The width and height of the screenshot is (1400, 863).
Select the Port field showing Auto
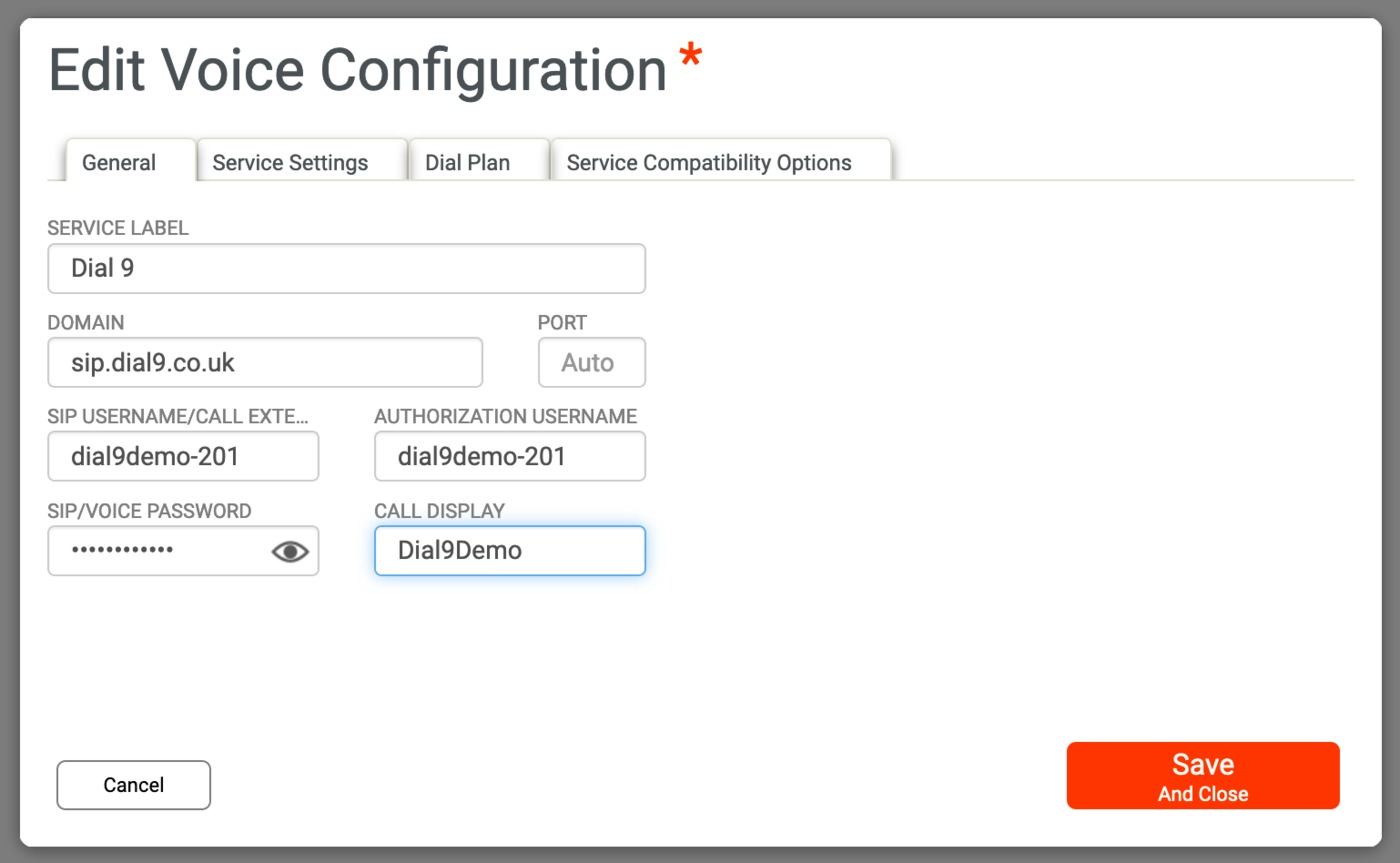tap(592, 362)
